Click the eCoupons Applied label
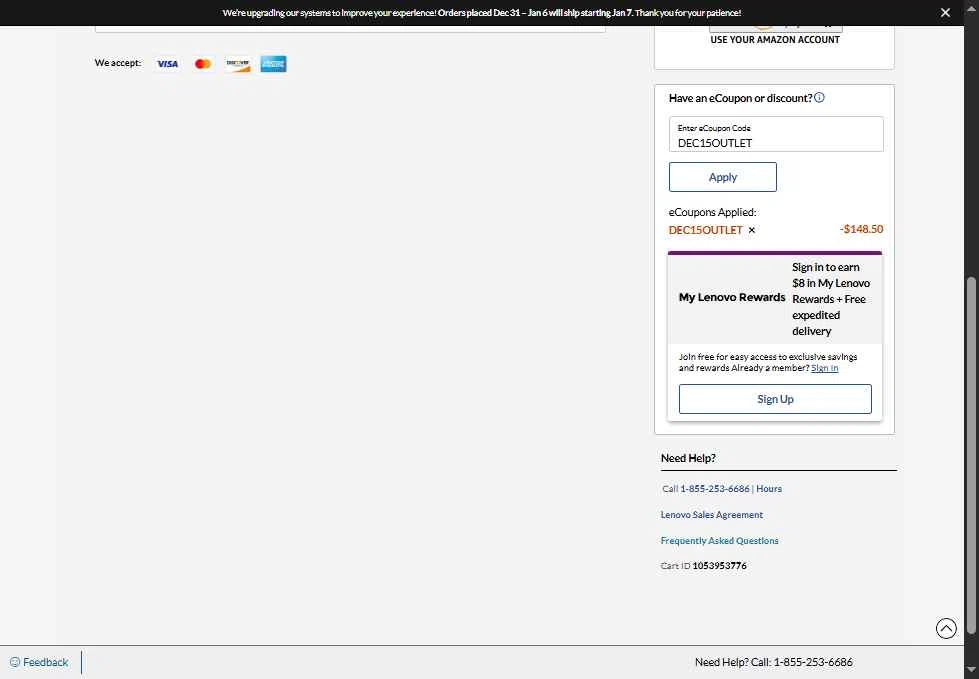Image resolution: width=979 pixels, height=679 pixels. click(712, 212)
